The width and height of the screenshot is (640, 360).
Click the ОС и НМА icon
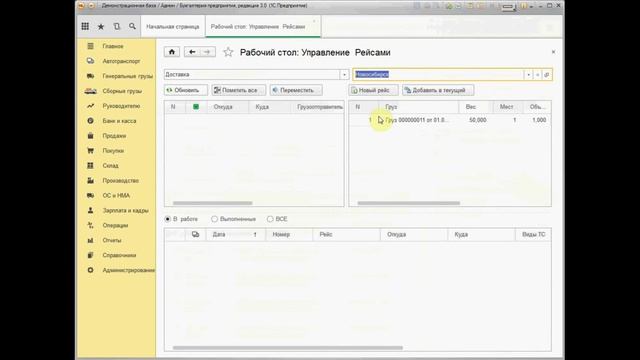click(x=91, y=196)
